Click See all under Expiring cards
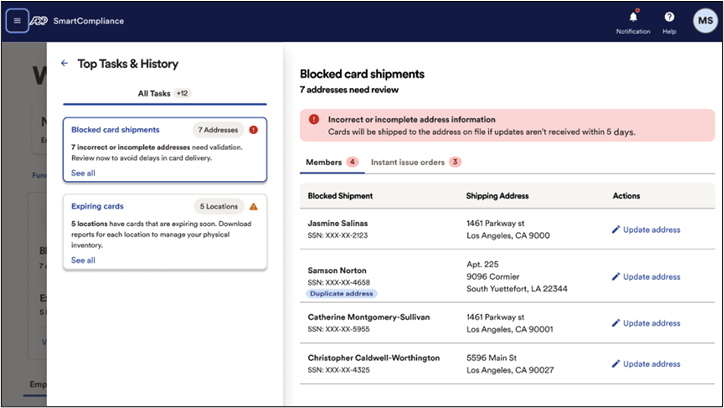This screenshot has width=724, height=408. point(83,260)
